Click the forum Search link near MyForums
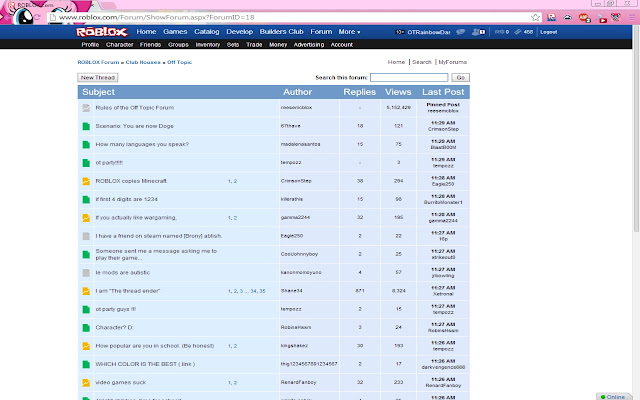 (x=422, y=62)
